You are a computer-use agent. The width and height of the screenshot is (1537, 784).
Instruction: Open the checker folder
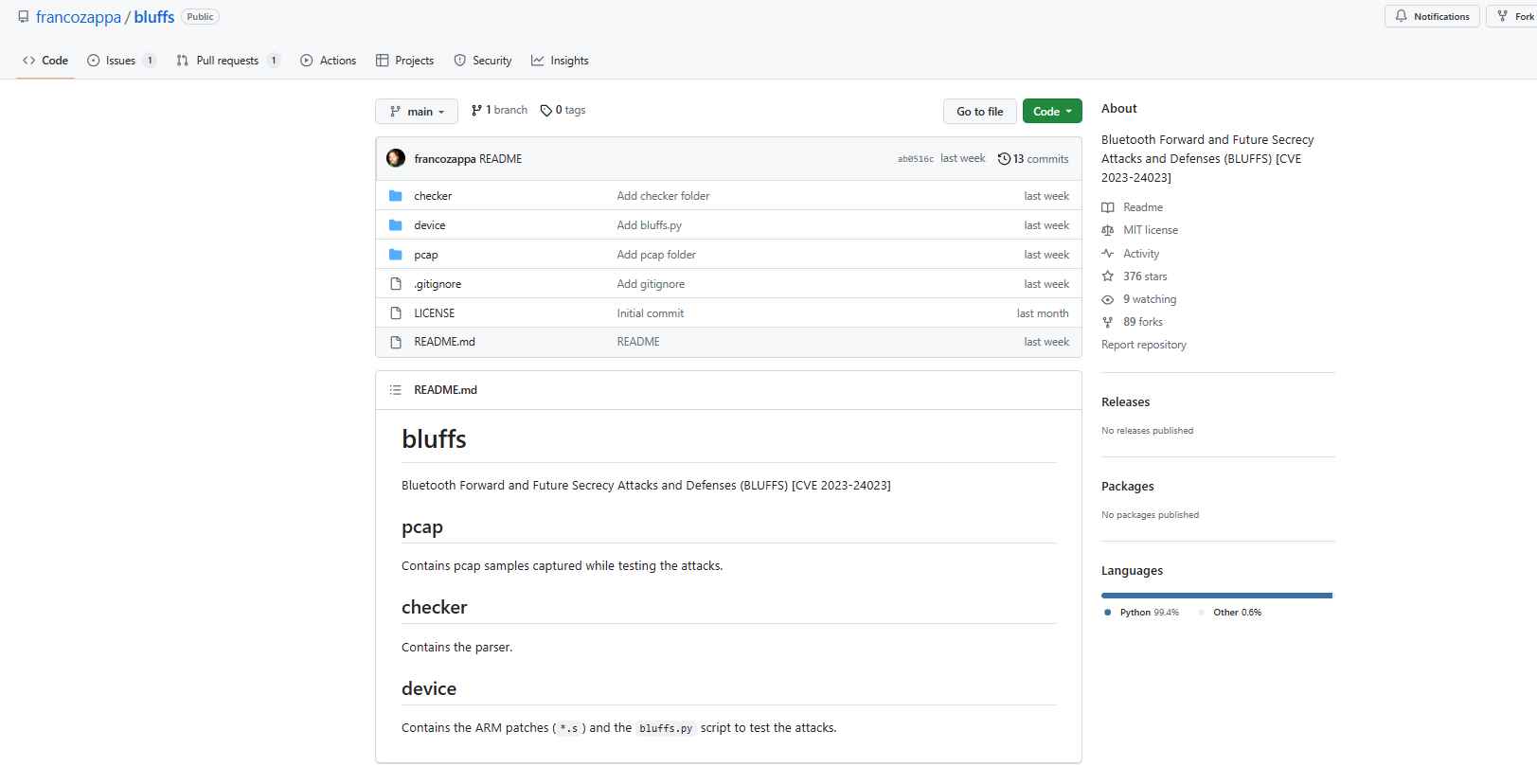(433, 196)
